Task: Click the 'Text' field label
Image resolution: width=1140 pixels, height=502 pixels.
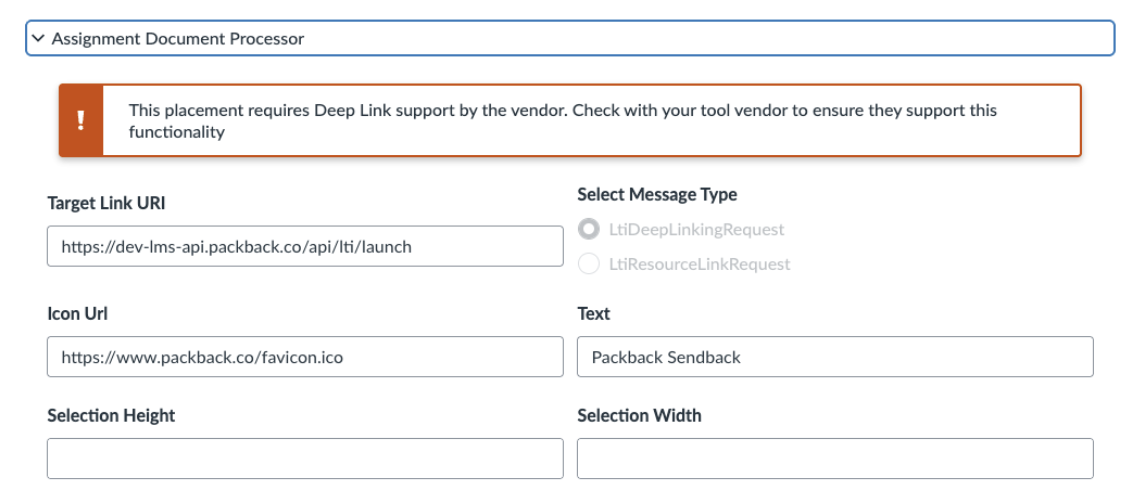Action: pos(593,314)
